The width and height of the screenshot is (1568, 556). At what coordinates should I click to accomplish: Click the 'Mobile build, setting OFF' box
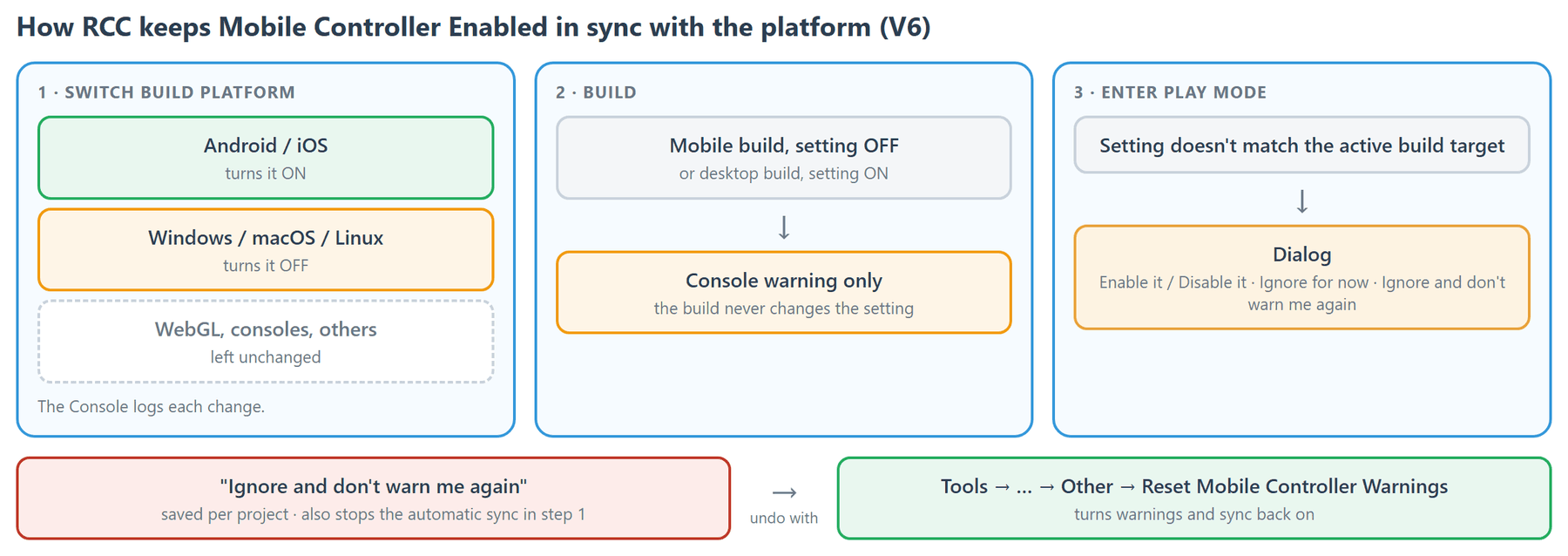coord(784,158)
